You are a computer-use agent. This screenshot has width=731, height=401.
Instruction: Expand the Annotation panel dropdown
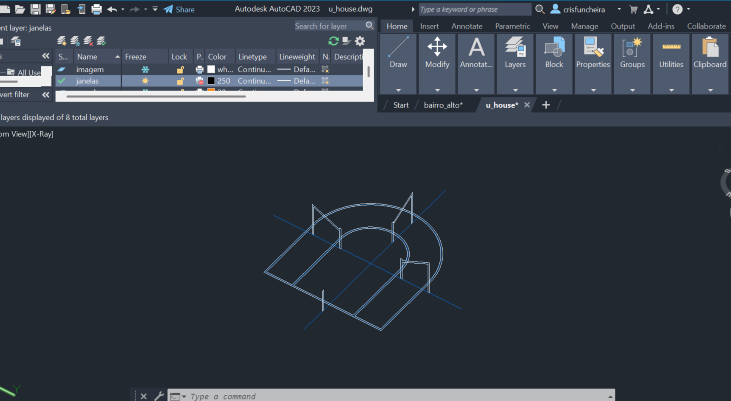[476, 90]
